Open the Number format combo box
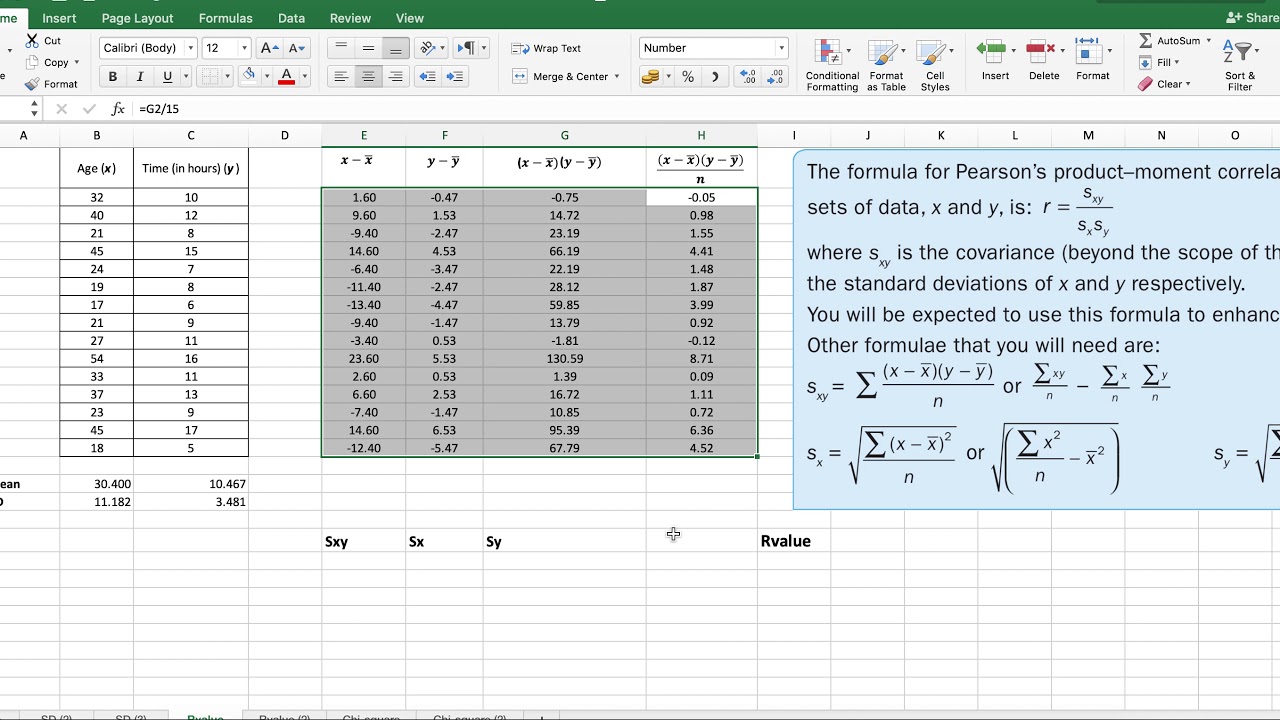 pos(713,48)
